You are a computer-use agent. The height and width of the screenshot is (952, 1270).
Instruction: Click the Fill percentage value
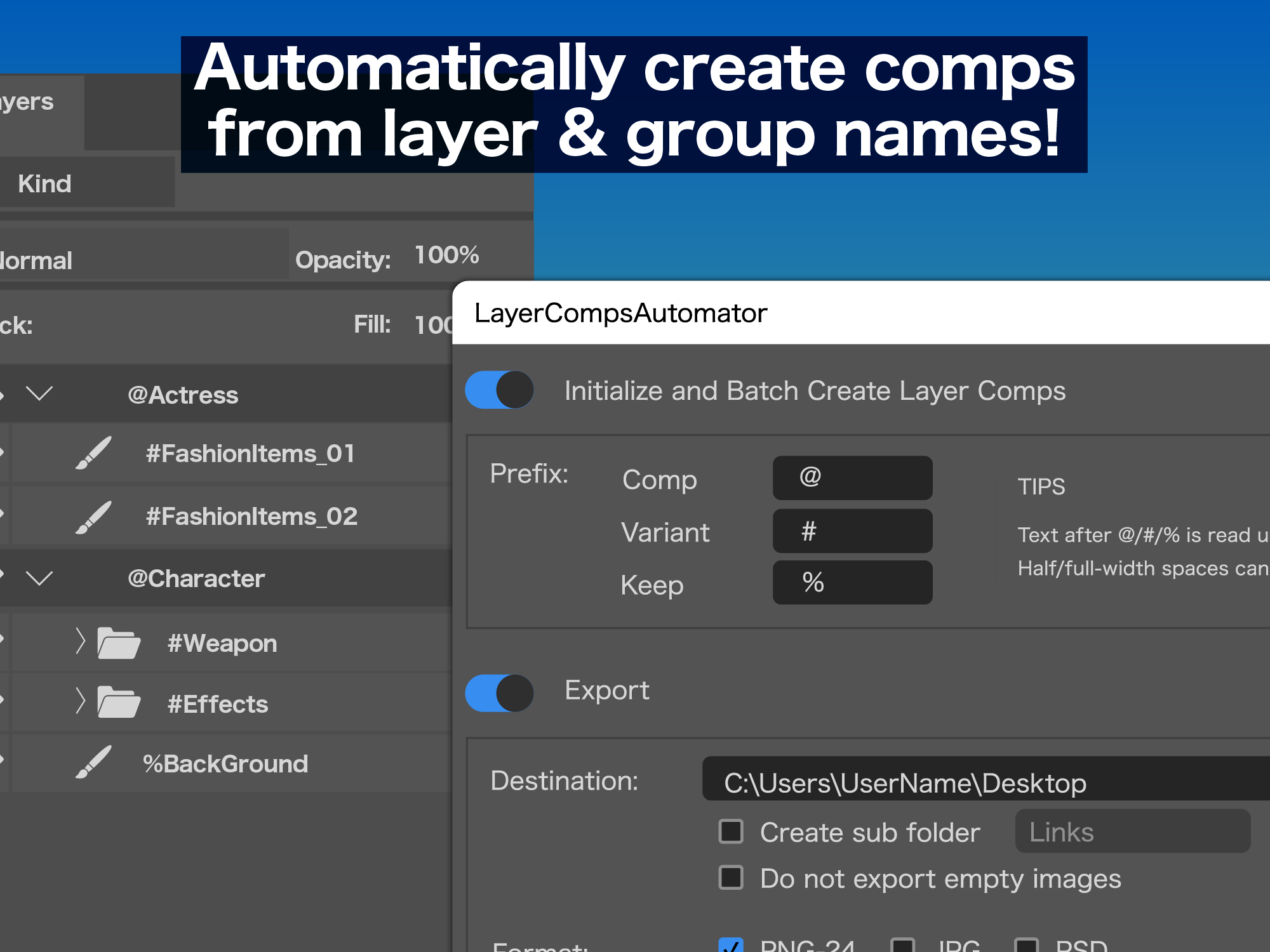click(x=433, y=325)
